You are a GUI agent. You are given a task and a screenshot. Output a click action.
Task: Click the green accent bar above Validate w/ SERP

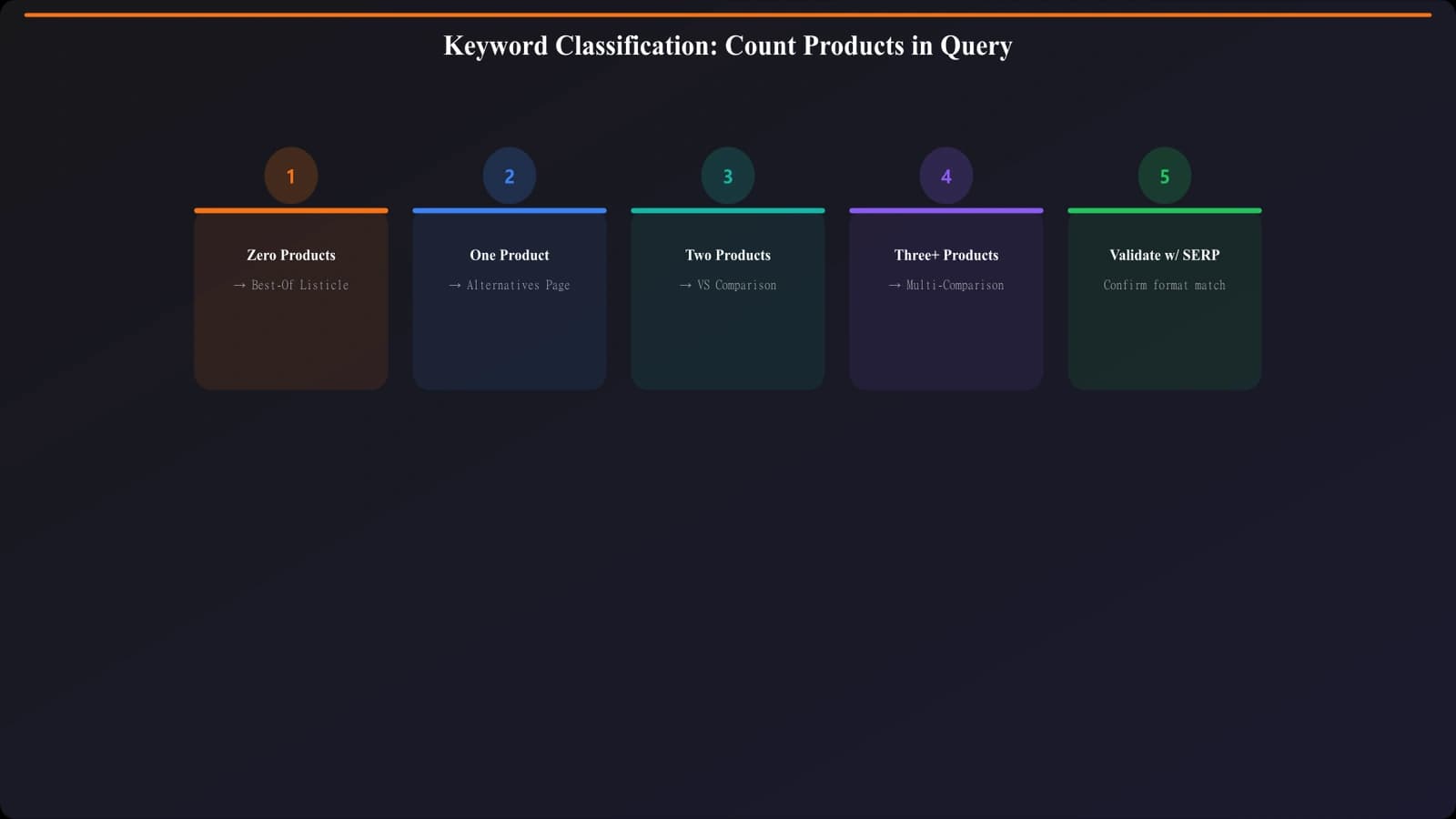point(1165,210)
